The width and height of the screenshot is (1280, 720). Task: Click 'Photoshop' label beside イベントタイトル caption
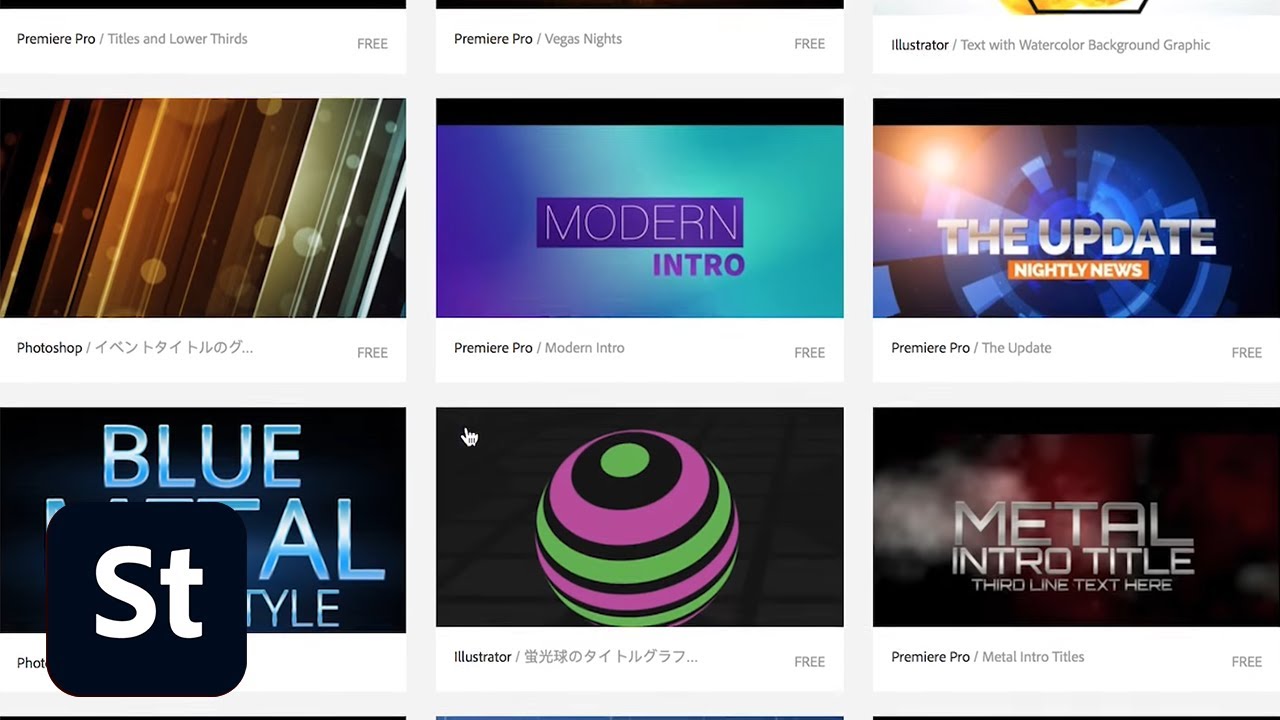(49, 348)
